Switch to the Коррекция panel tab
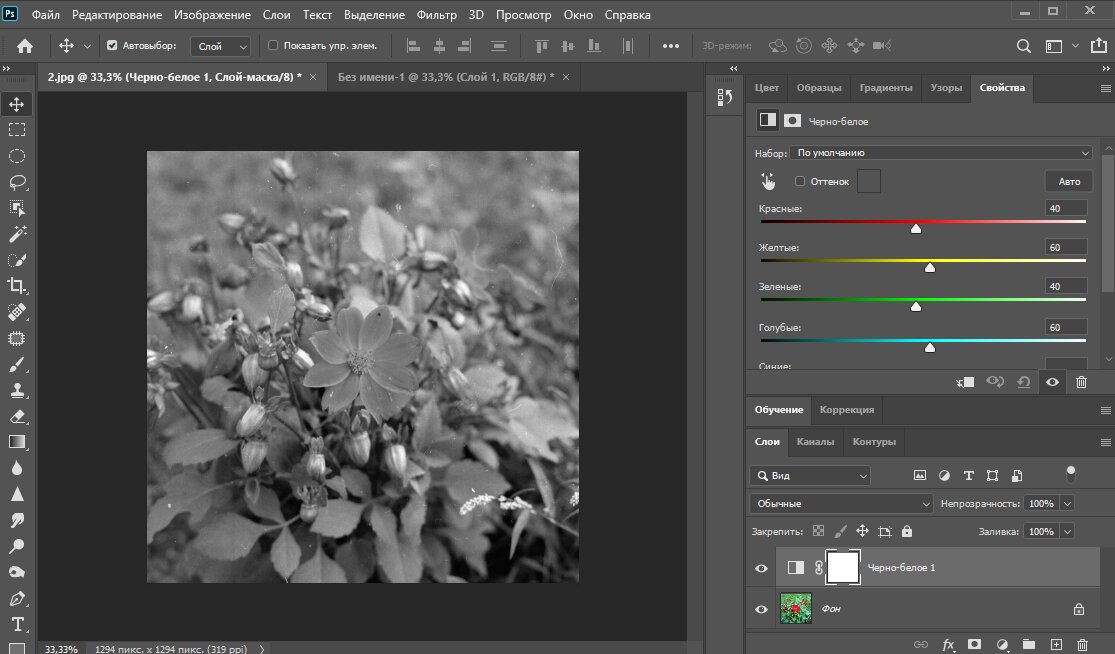Viewport: 1115px width, 654px height. coord(846,409)
